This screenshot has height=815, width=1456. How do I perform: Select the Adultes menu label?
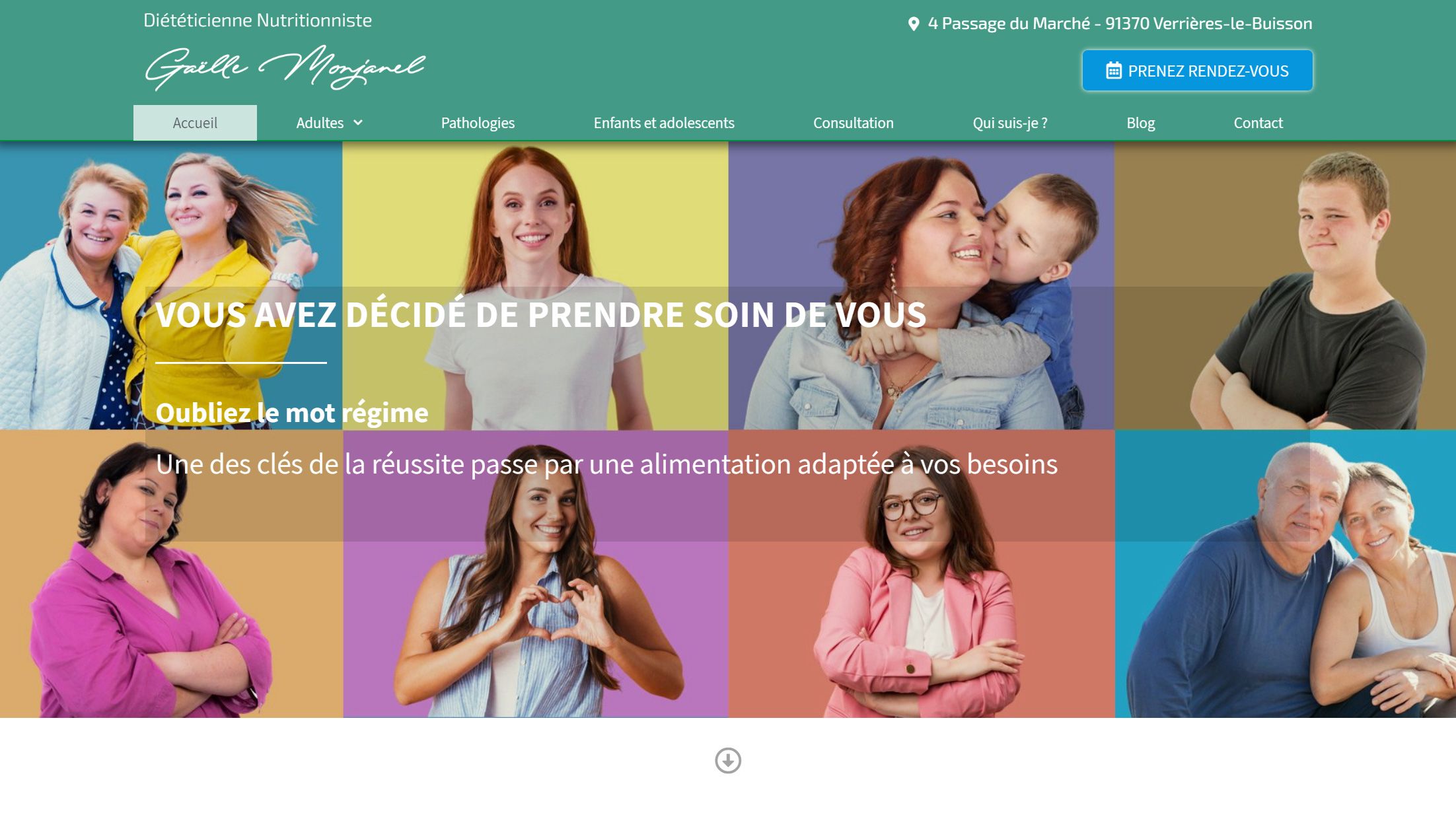(x=320, y=123)
